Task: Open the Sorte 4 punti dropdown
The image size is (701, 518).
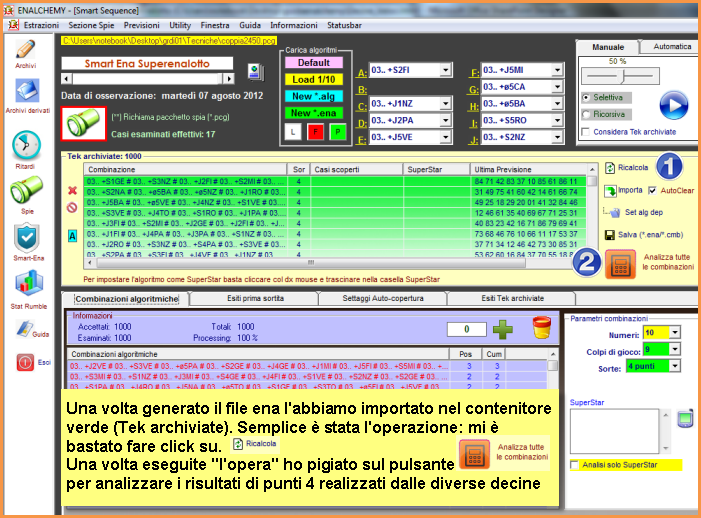Action: [x=675, y=366]
